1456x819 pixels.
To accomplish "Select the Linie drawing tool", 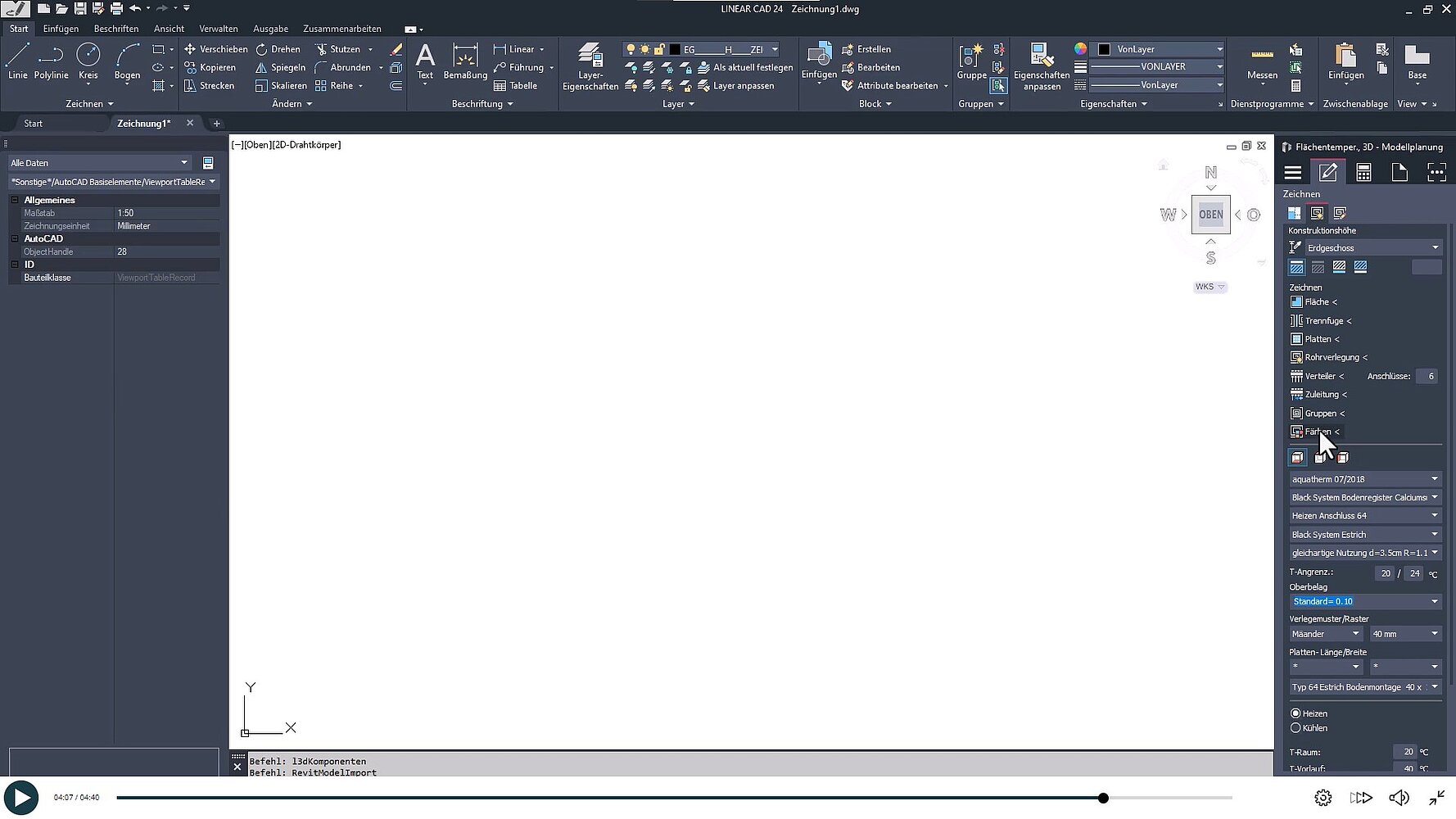I will (x=17, y=61).
